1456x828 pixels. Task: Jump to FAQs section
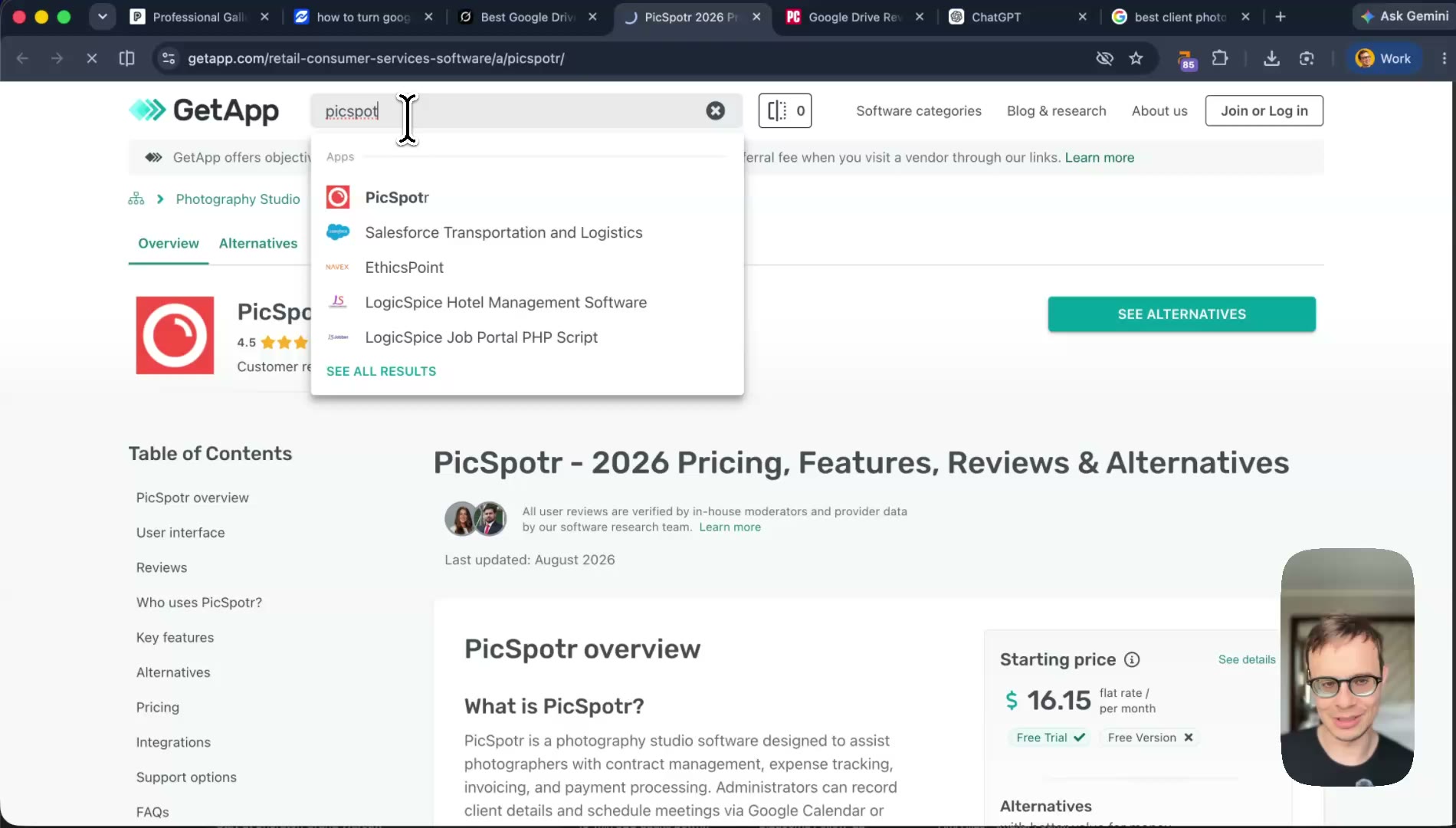(152, 812)
